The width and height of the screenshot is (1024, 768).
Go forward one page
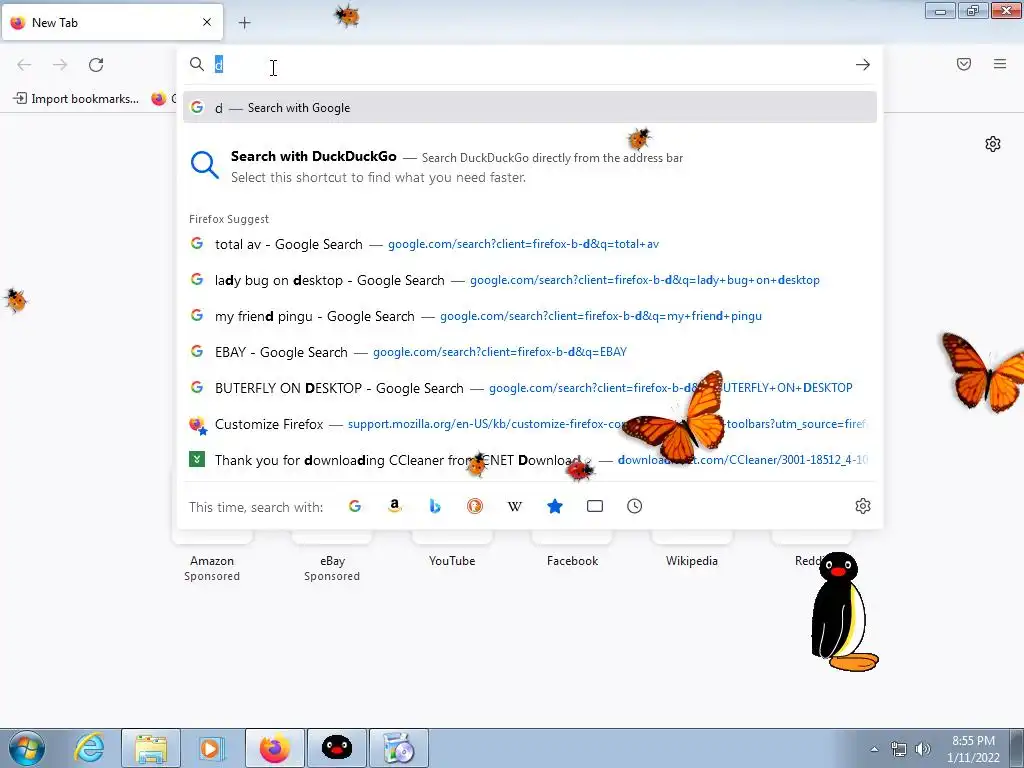click(x=60, y=65)
